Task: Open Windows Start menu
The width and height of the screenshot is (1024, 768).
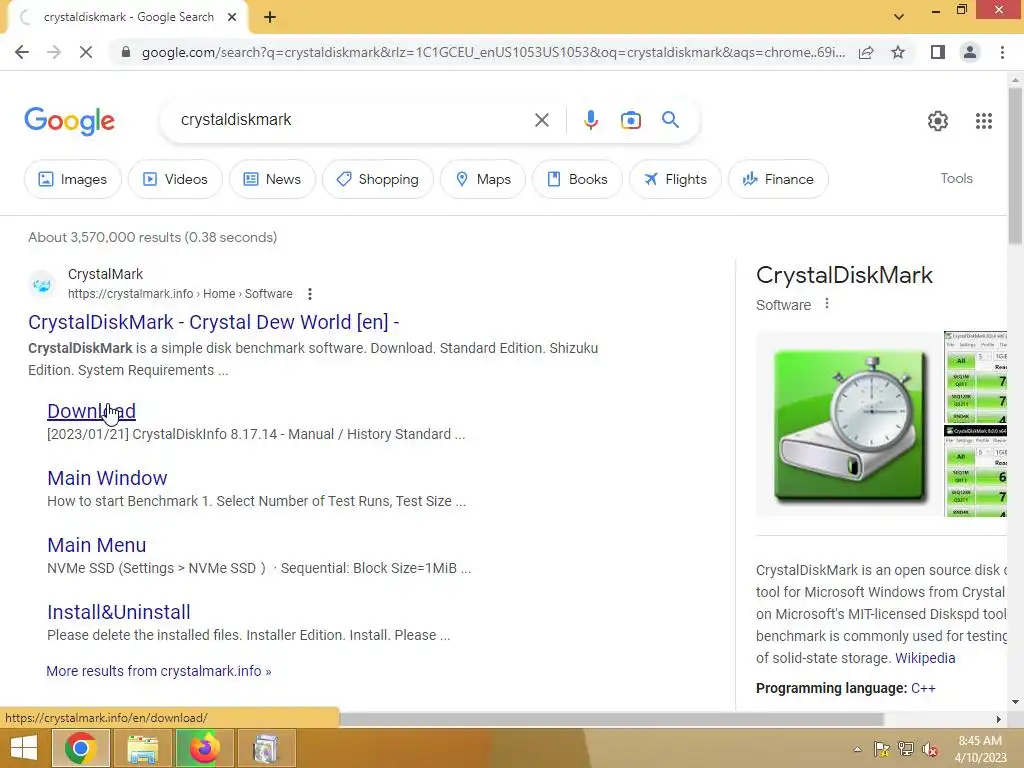Action: click(x=24, y=748)
